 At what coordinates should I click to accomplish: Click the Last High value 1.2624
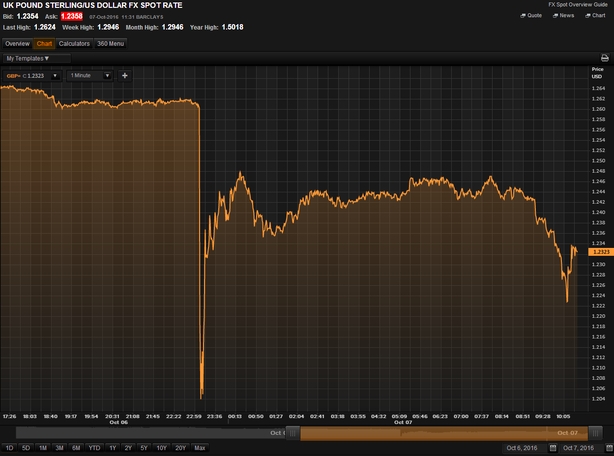45,27
